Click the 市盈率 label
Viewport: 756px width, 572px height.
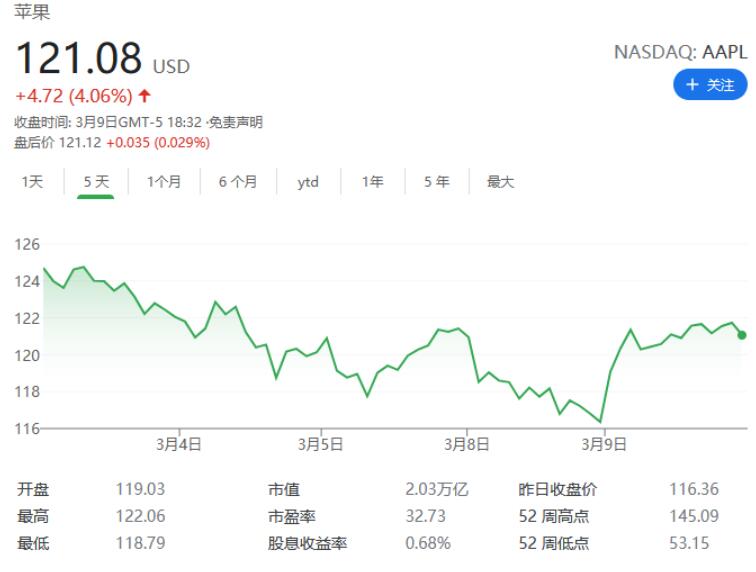[x=292, y=517]
